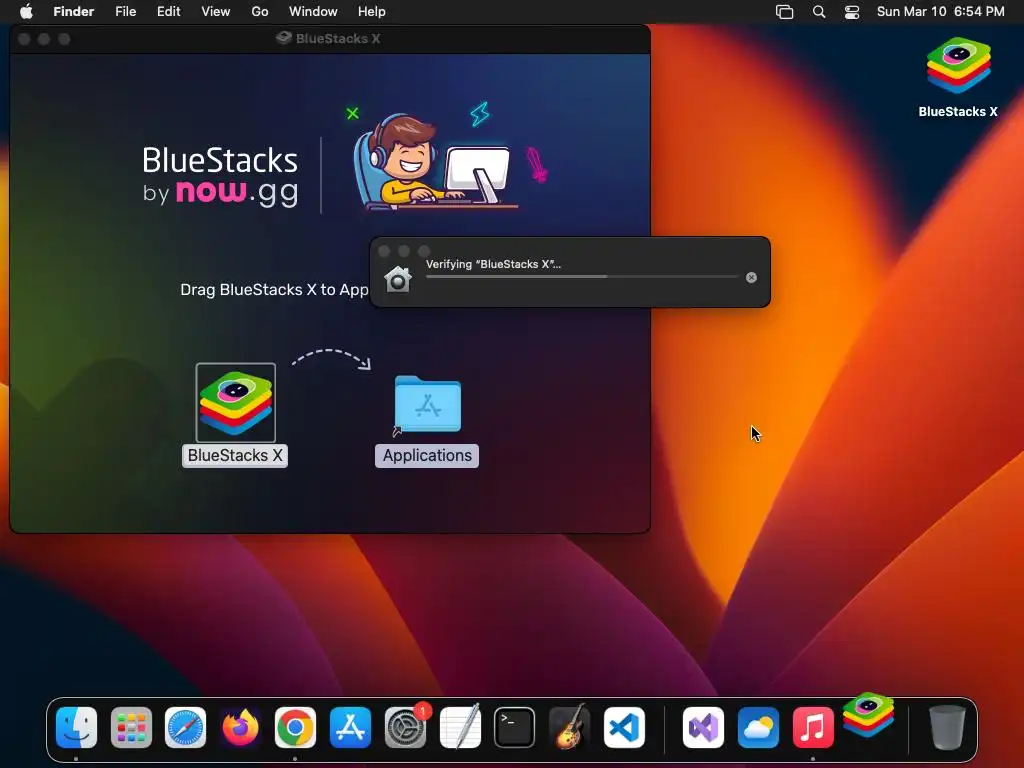Launch Music from the Dock
Viewport: 1024px width, 768px height.
pos(813,728)
